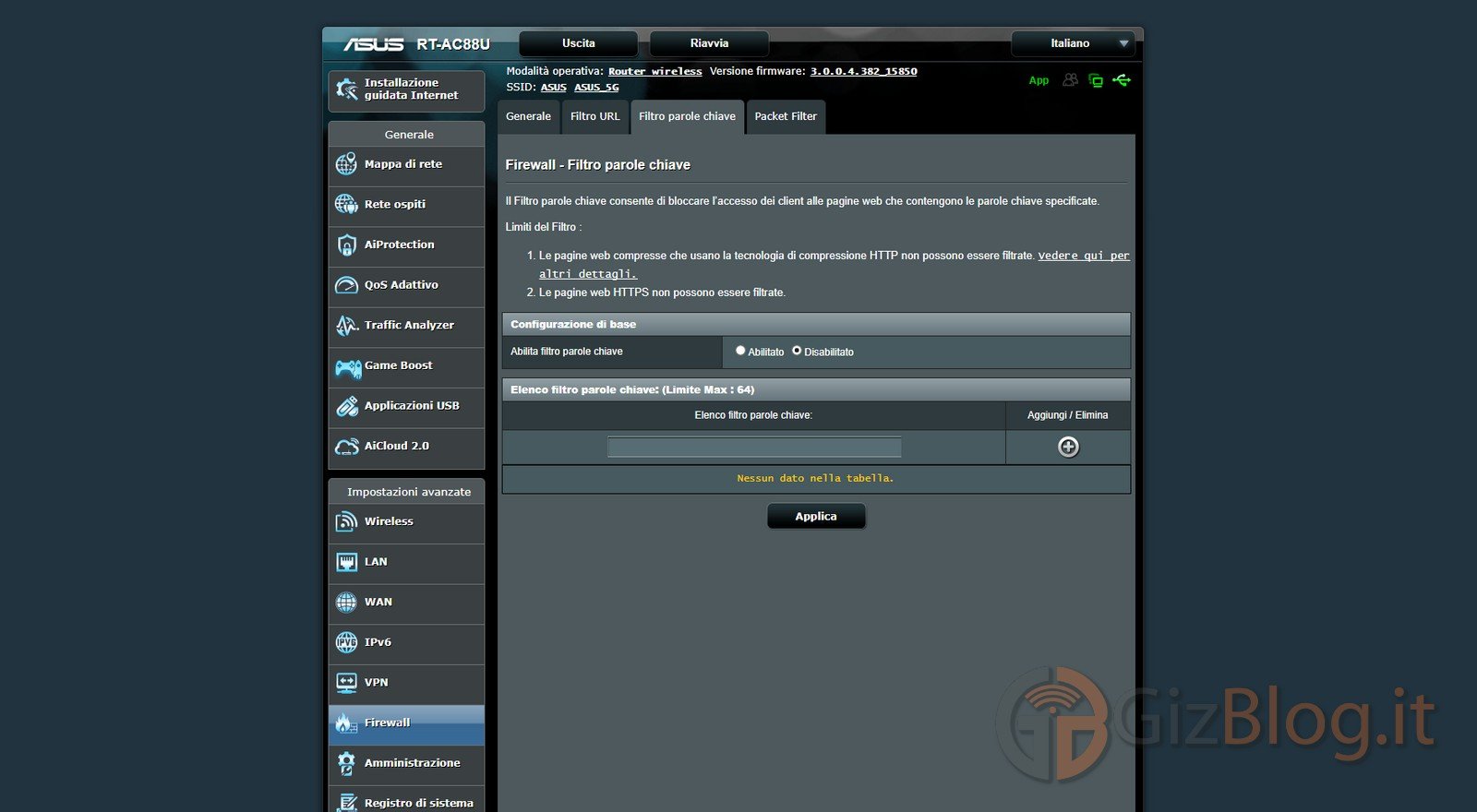Open Wireless settings menu entry
This screenshot has width=1477, height=812.
(406, 522)
